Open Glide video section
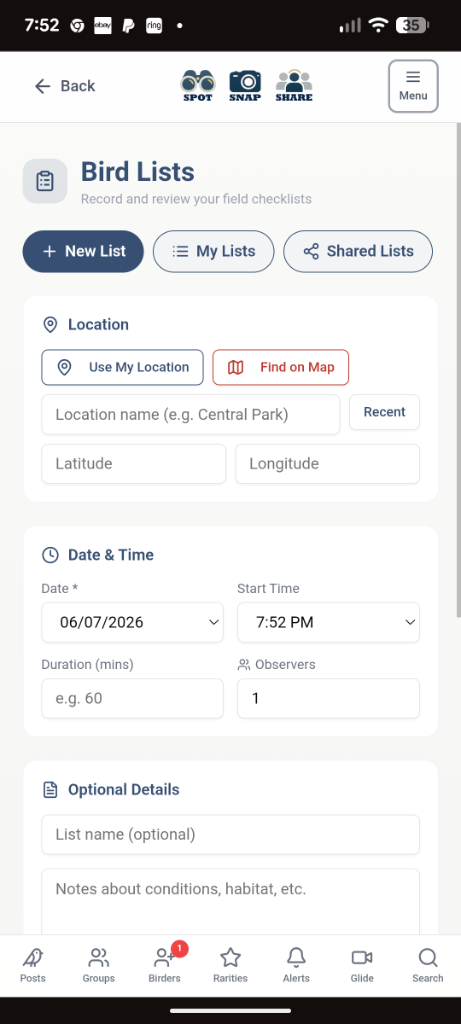The height and width of the screenshot is (1024, 461). (362, 965)
